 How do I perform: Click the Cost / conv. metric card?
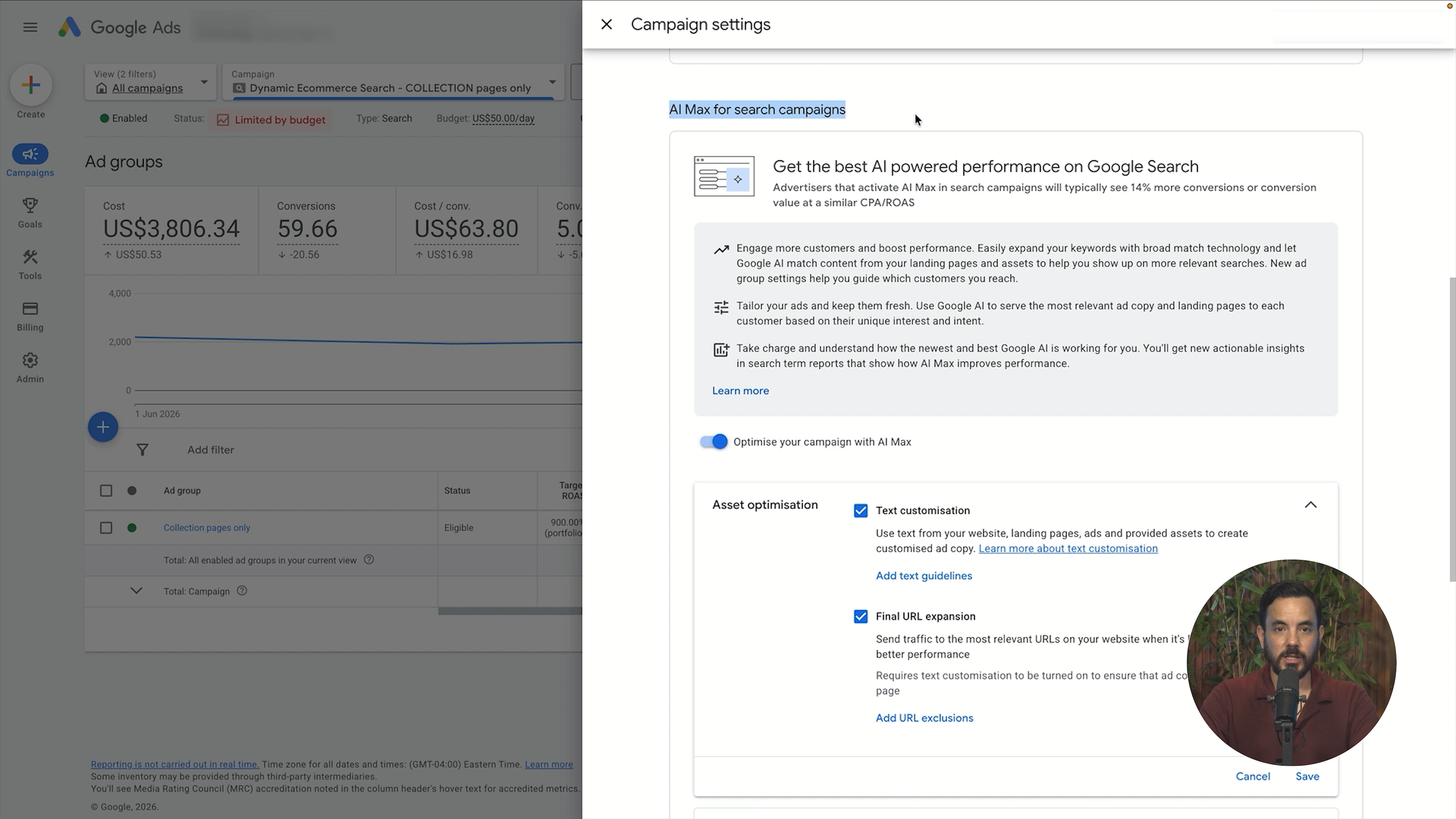pos(467,231)
